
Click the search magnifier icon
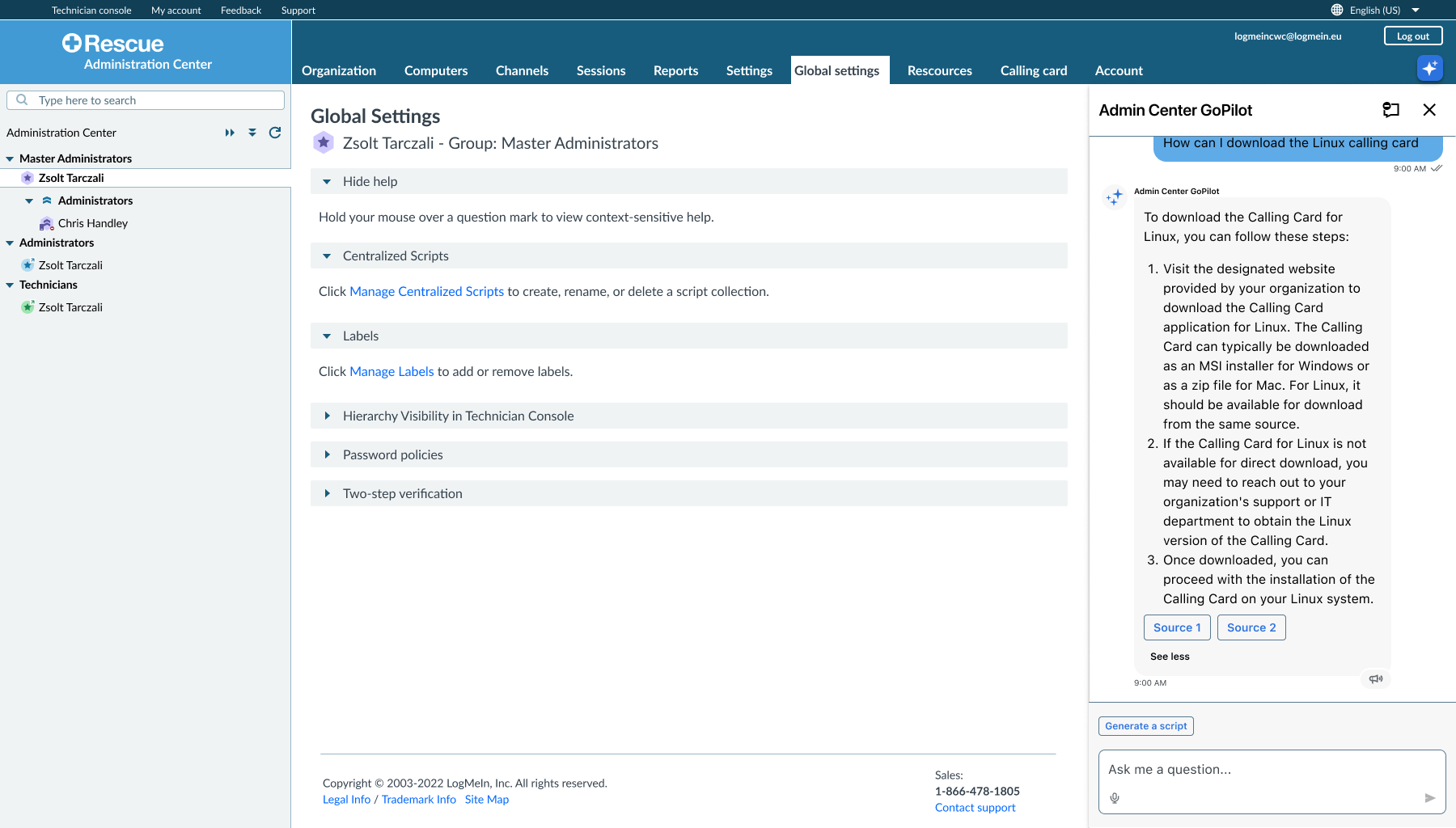[x=22, y=99]
